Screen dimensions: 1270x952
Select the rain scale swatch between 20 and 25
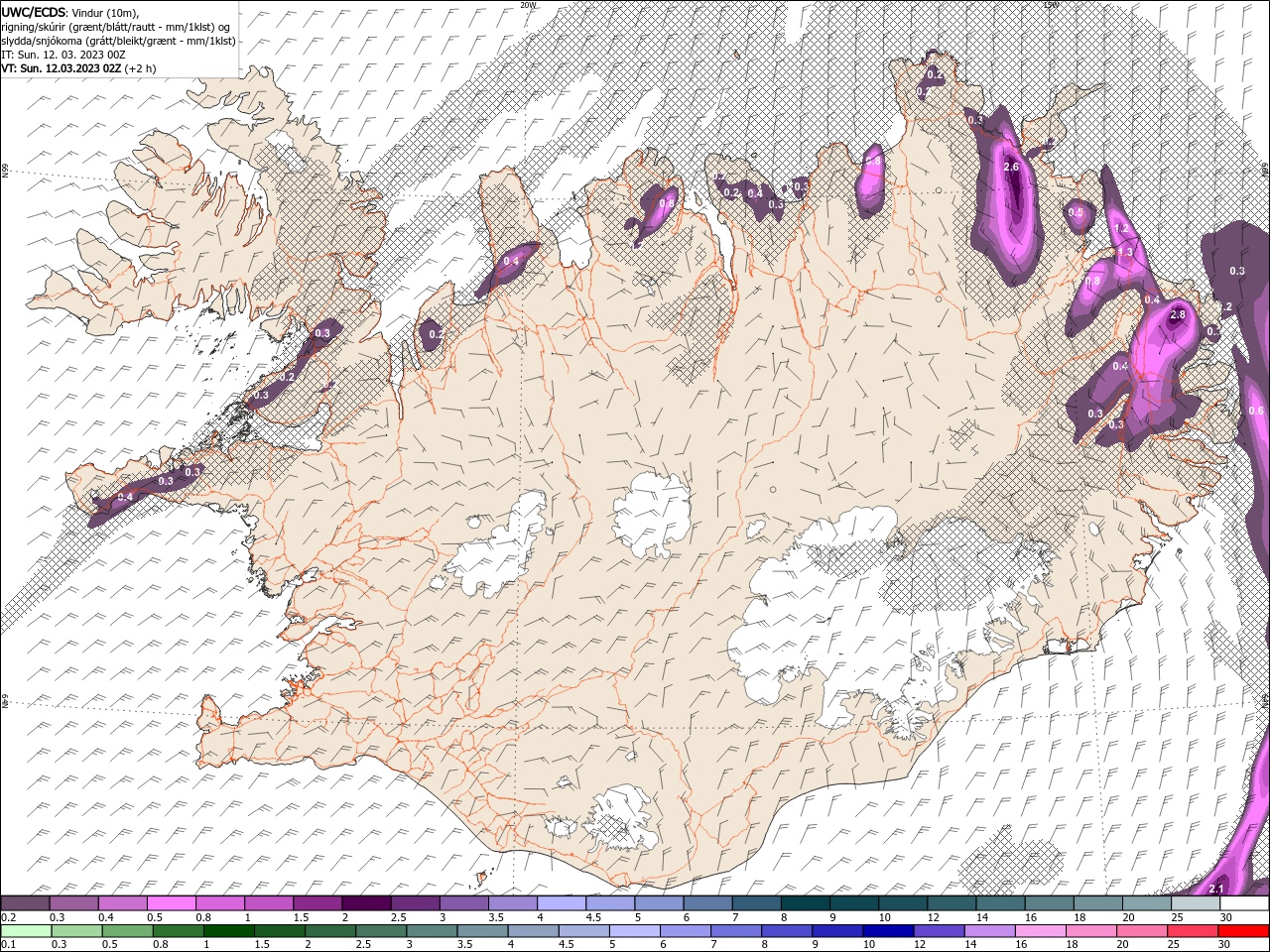click(x=1142, y=931)
